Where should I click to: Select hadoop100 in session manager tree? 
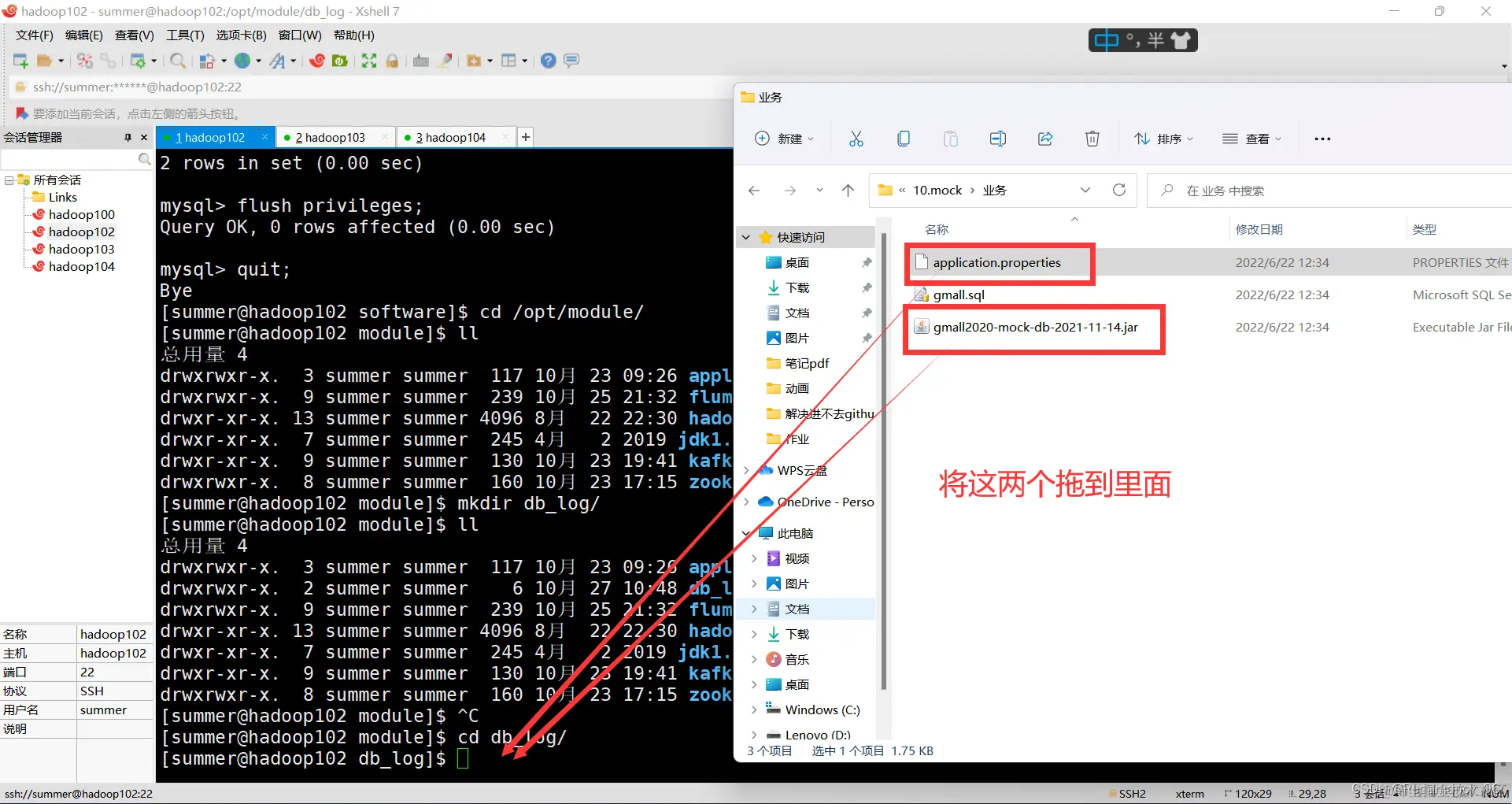click(81, 214)
